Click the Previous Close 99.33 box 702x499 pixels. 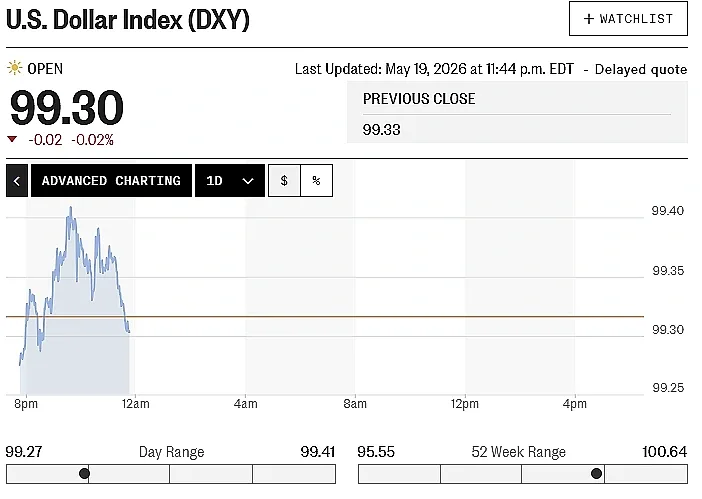(x=517, y=112)
